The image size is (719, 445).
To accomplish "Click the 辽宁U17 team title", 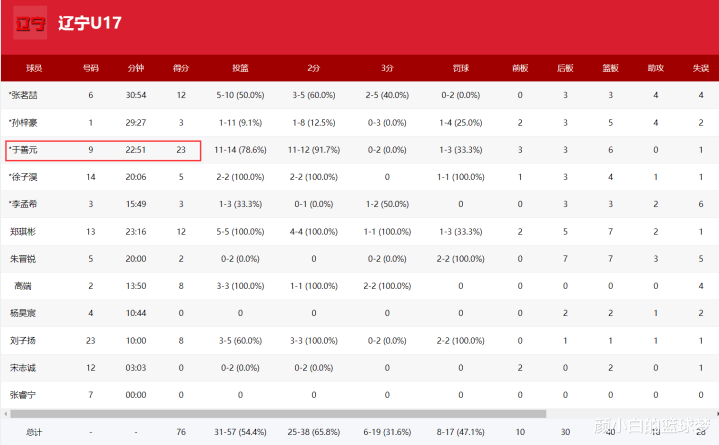I will tap(89, 23).
